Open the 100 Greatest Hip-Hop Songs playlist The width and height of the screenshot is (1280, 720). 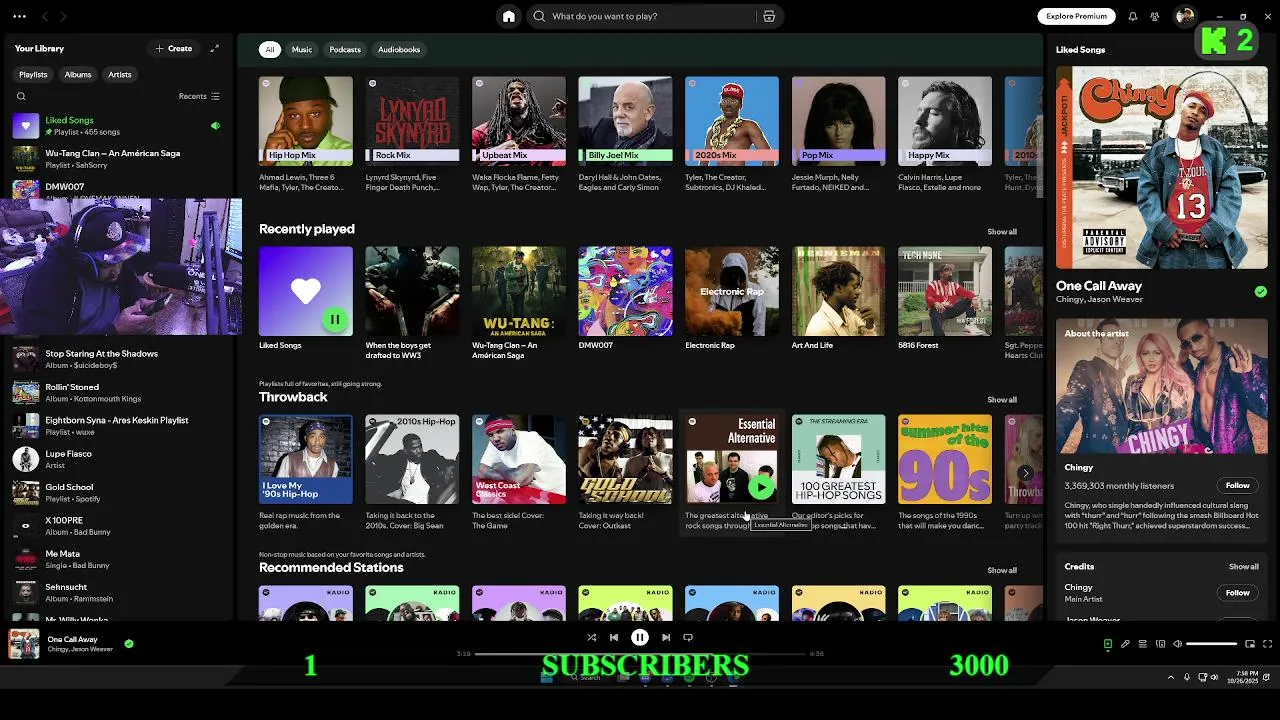[x=838, y=472]
